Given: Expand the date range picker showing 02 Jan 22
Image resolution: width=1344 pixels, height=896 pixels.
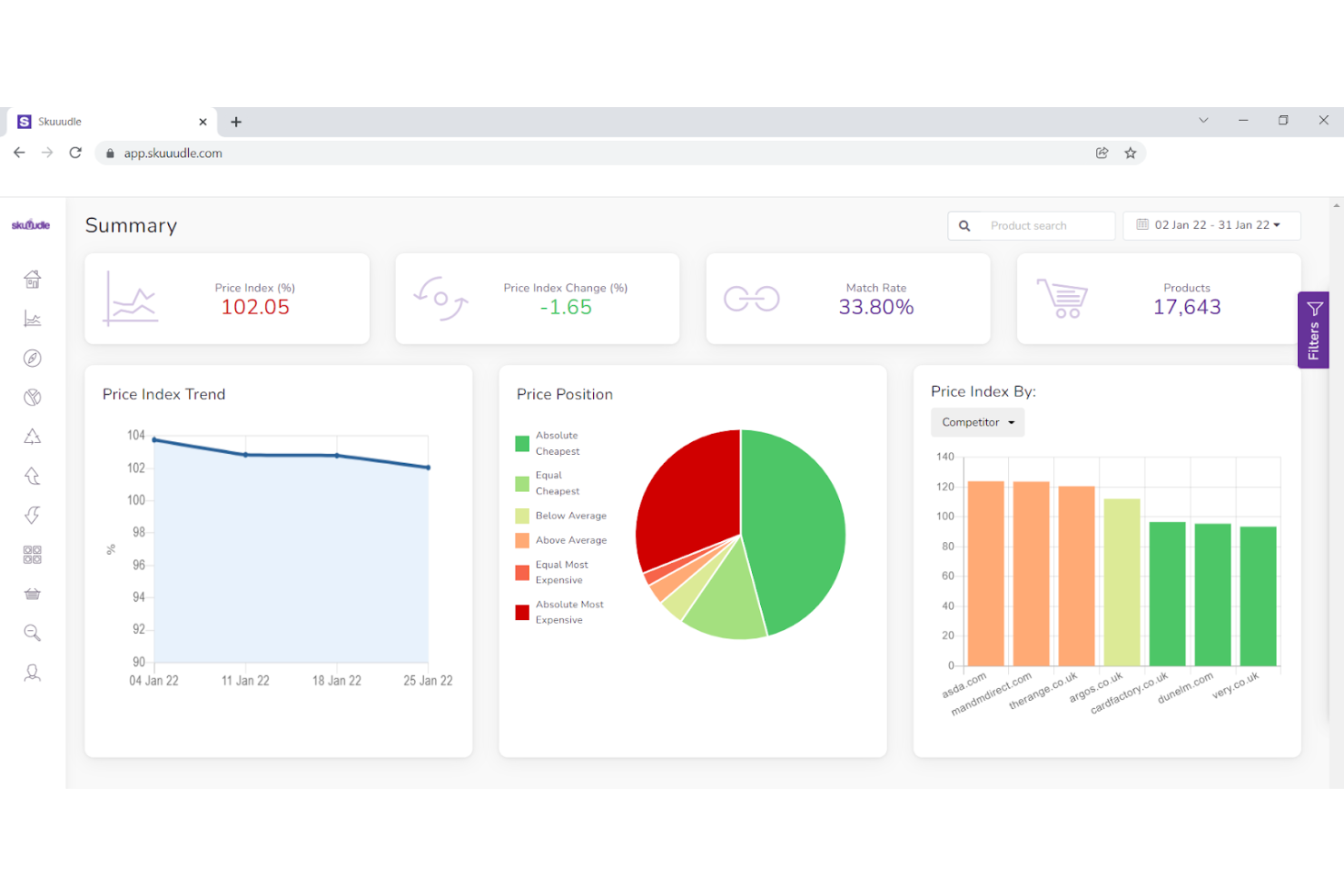Looking at the screenshot, I should click(1211, 225).
